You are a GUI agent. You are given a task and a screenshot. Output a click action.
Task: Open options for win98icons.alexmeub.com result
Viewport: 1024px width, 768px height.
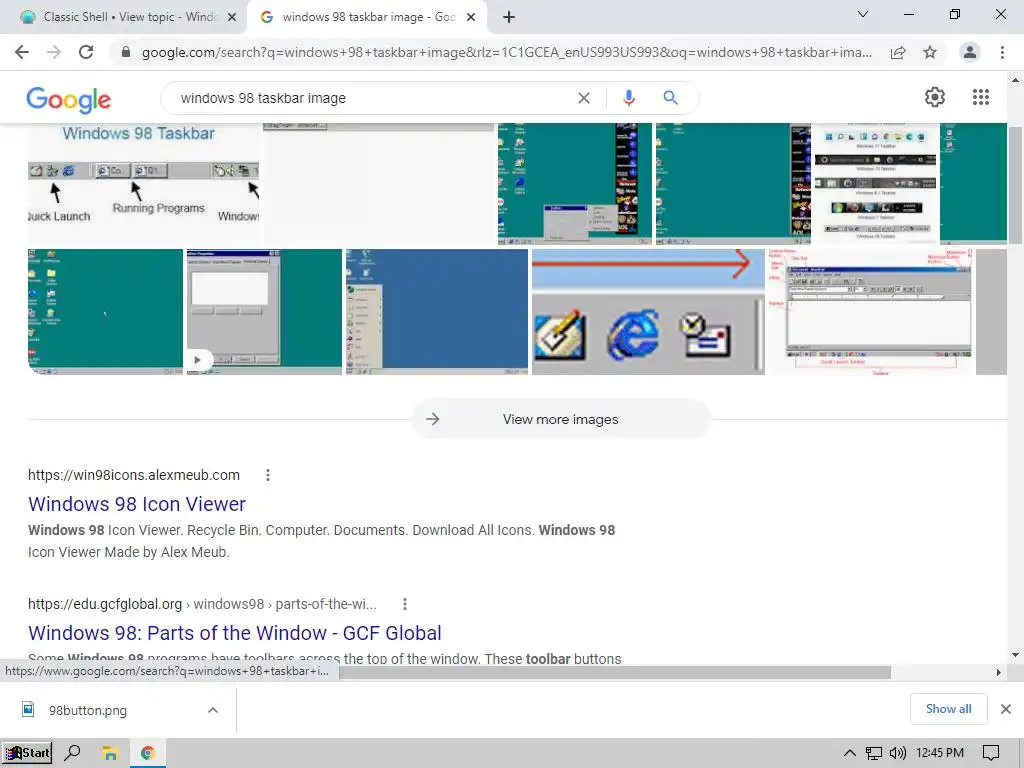(x=268, y=475)
